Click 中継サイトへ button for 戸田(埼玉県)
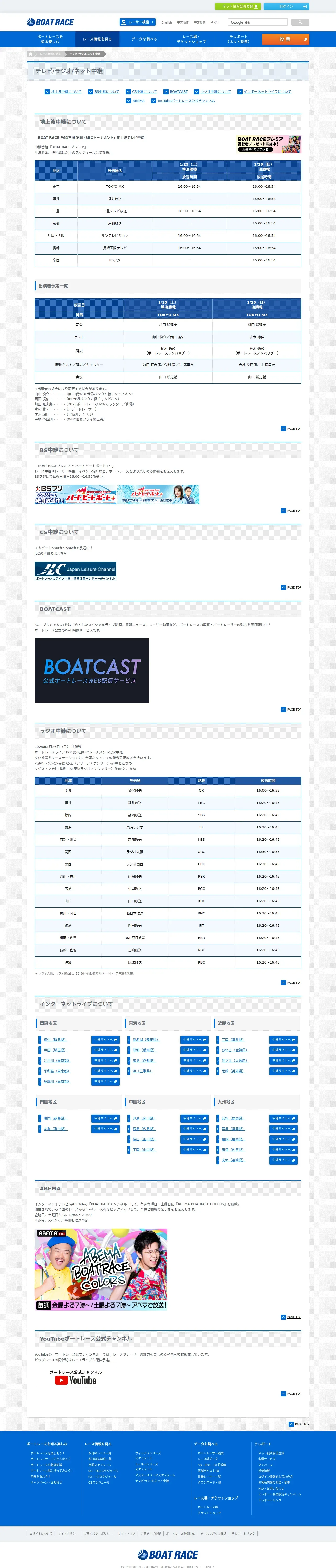 105,1050
